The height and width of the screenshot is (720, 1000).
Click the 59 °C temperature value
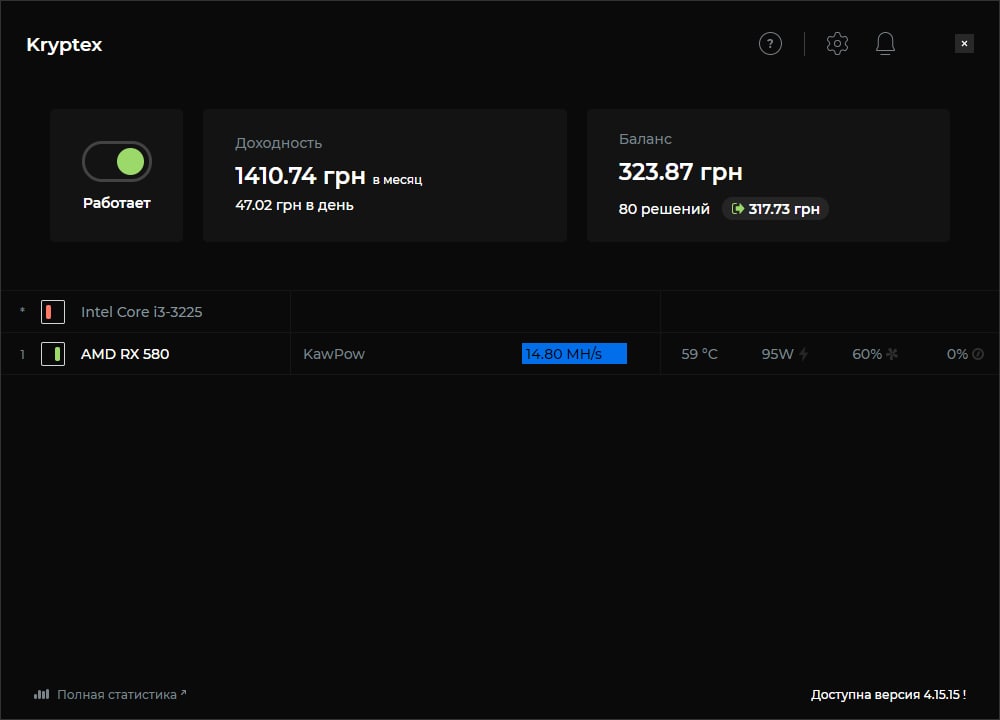[x=699, y=354]
